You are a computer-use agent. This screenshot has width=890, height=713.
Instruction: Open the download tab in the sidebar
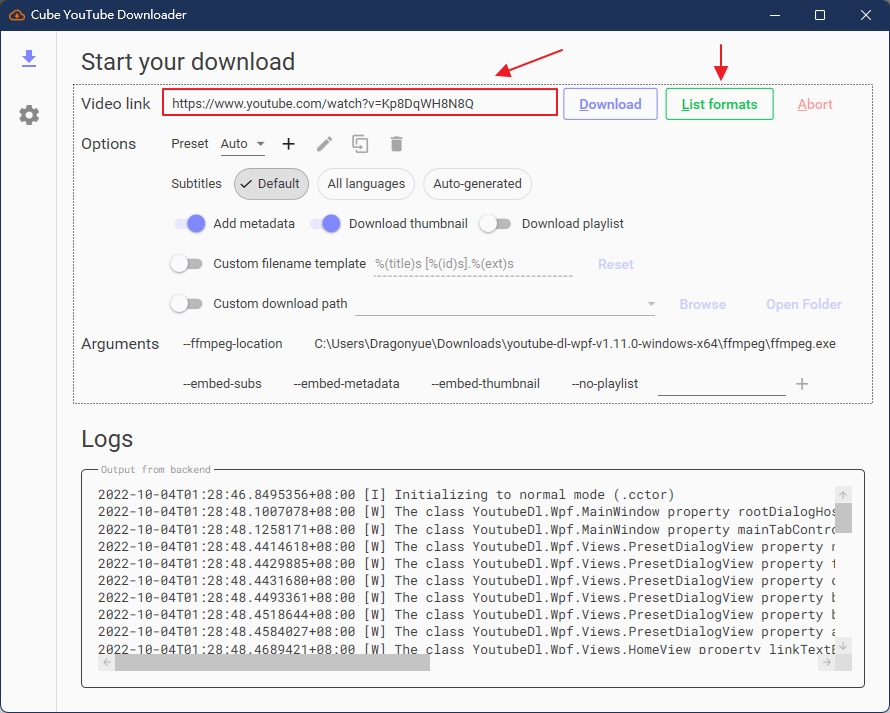pos(29,58)
